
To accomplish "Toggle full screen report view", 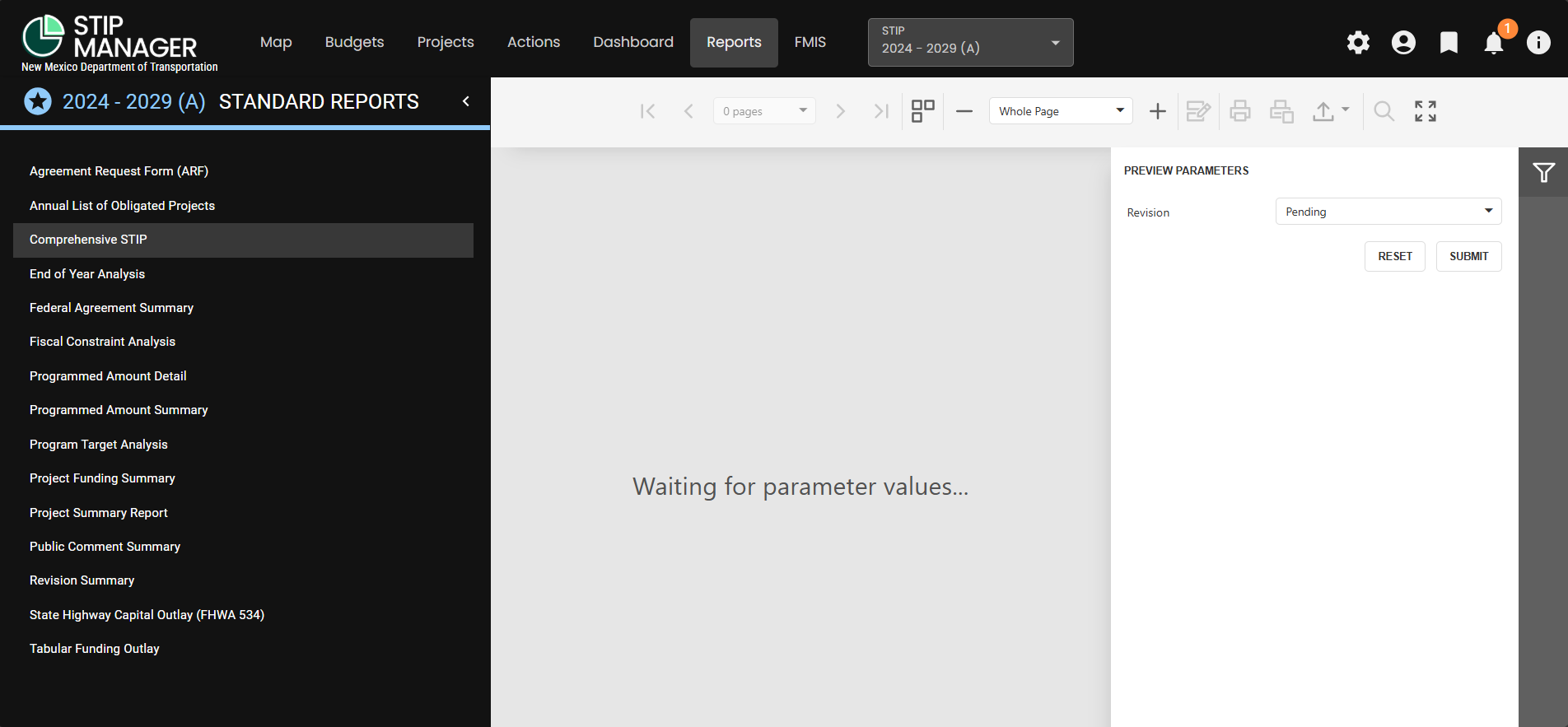I will tap(1426, 111).
